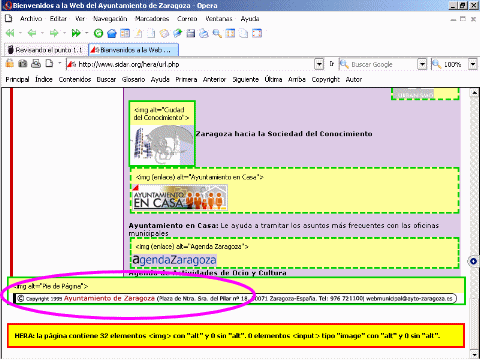Click the Ayuntamiento en Casa image link
Viewport: 480px width, 360px height.
pyautogui.click(x=180, y=197)
